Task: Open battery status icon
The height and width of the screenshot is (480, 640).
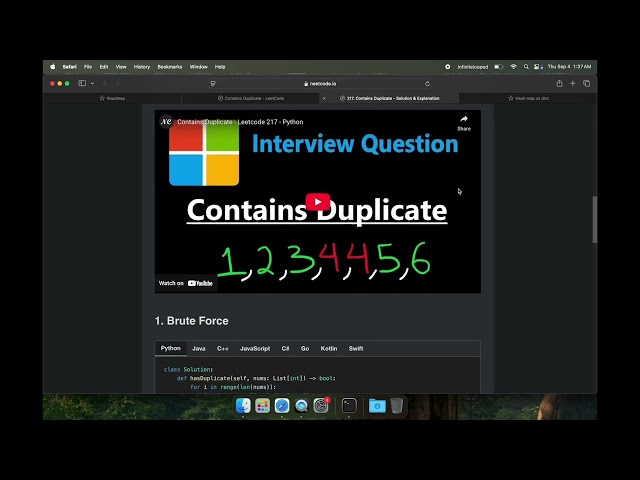Action: 498,67
